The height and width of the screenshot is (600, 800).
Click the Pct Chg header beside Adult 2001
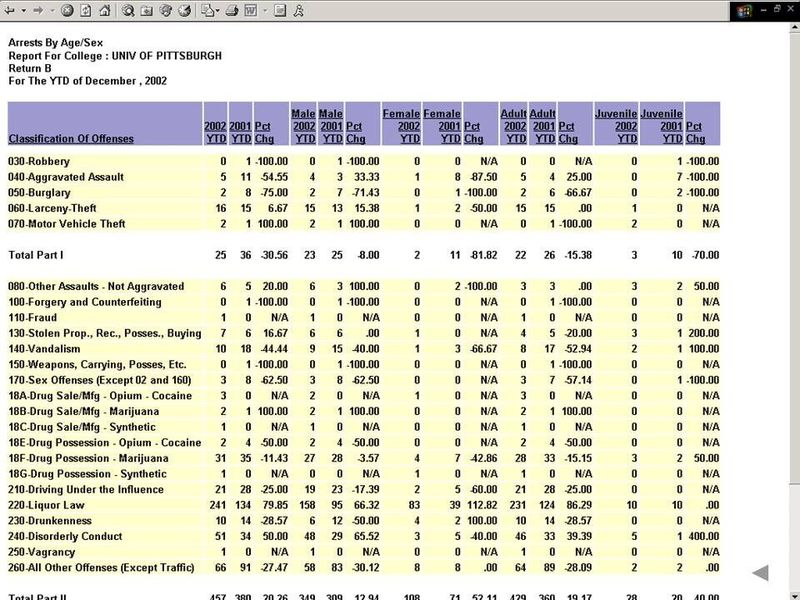coord(568,132)
